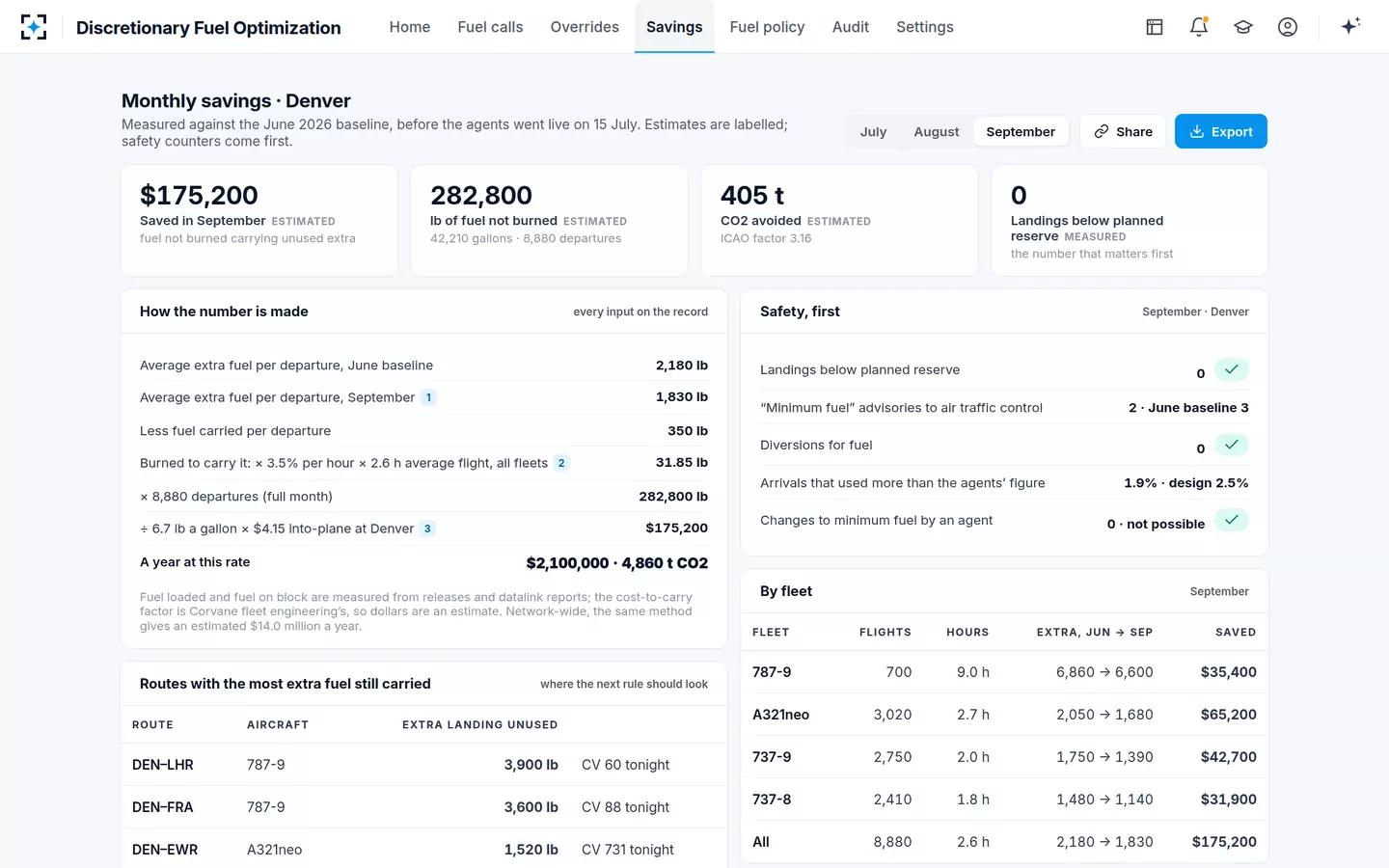Image resolution: width=1389 pixels, height=868 pixels.
Task: Click the Landings below planned reserve card
Action: pos(1130,220)
